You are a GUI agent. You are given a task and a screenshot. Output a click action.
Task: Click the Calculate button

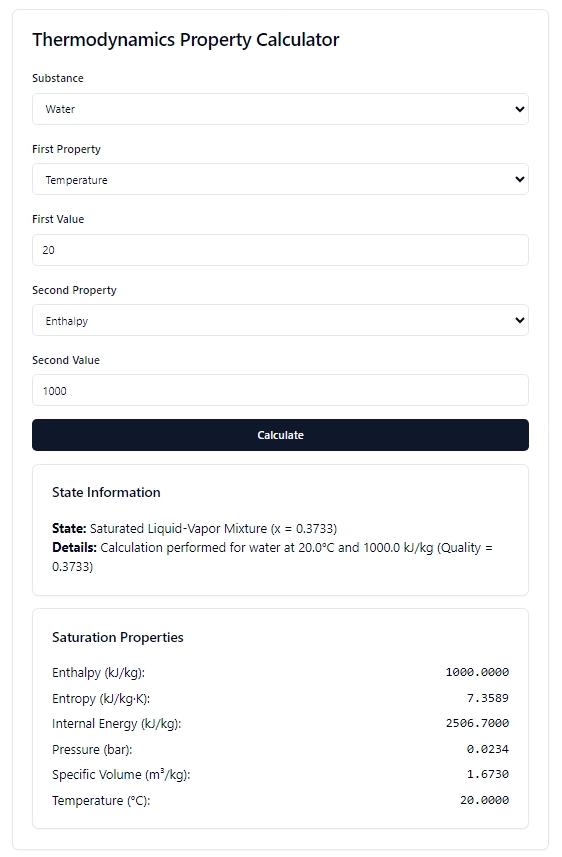pyautogui.click(x=280, y=435)
